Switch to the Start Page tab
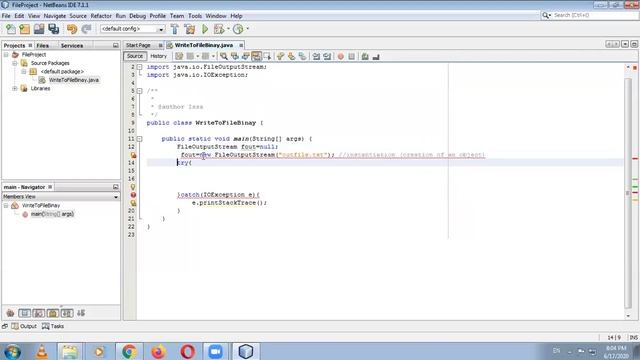 click(138, 45)
